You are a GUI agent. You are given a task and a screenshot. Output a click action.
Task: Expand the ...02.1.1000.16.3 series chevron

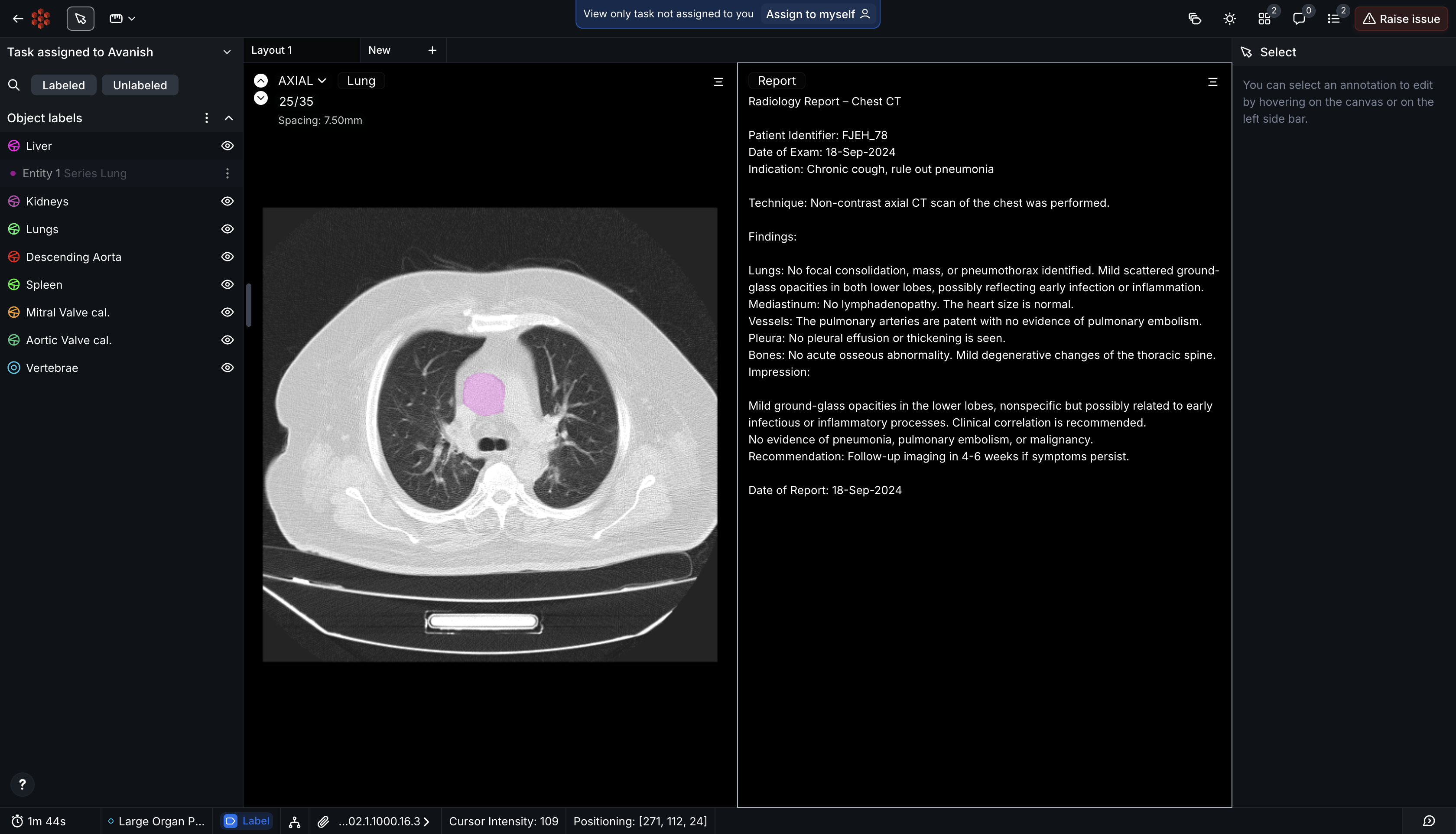coord(426,821)
